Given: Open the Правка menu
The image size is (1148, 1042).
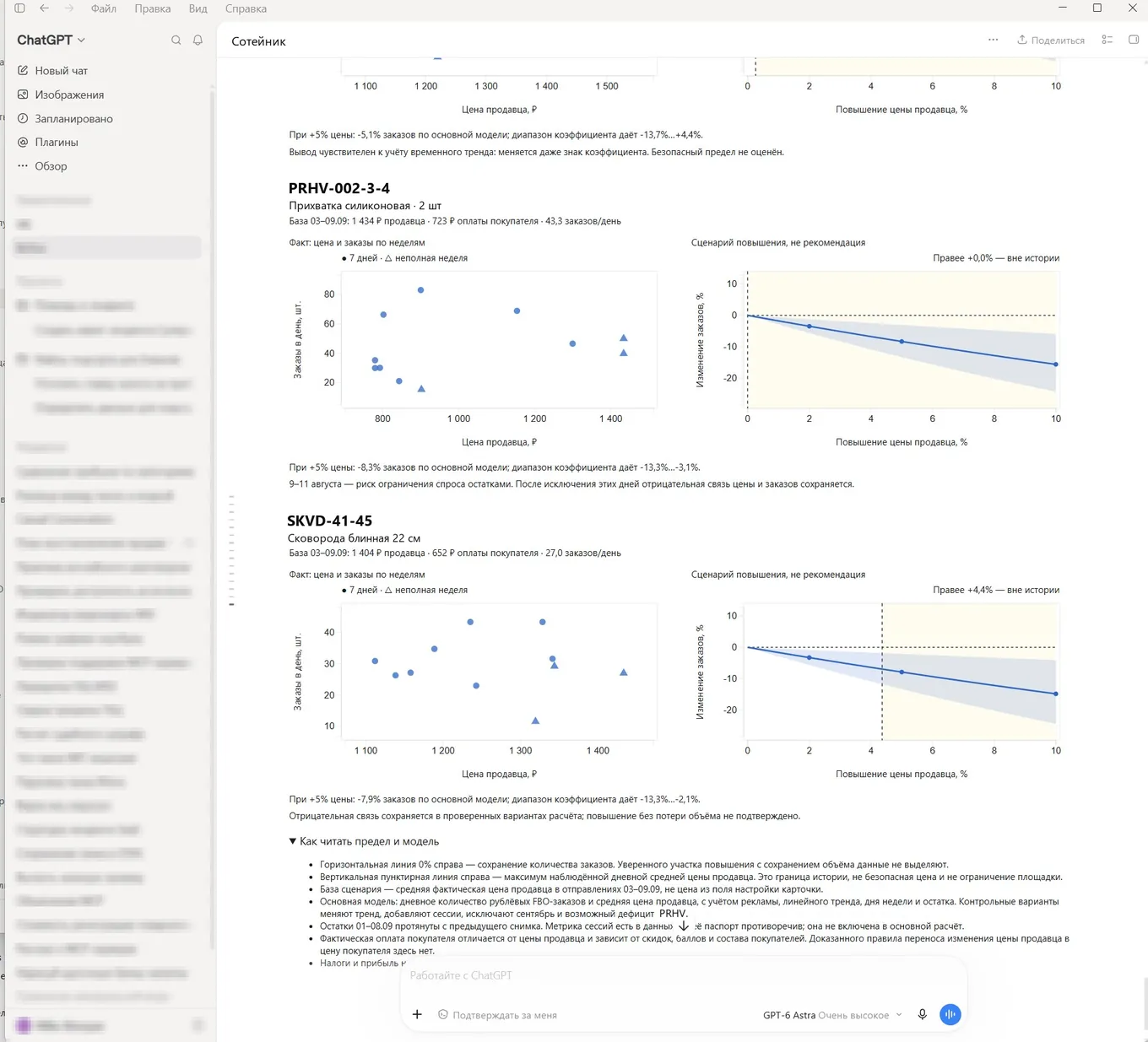Looking at the screenshot, I should coord(153,8).
